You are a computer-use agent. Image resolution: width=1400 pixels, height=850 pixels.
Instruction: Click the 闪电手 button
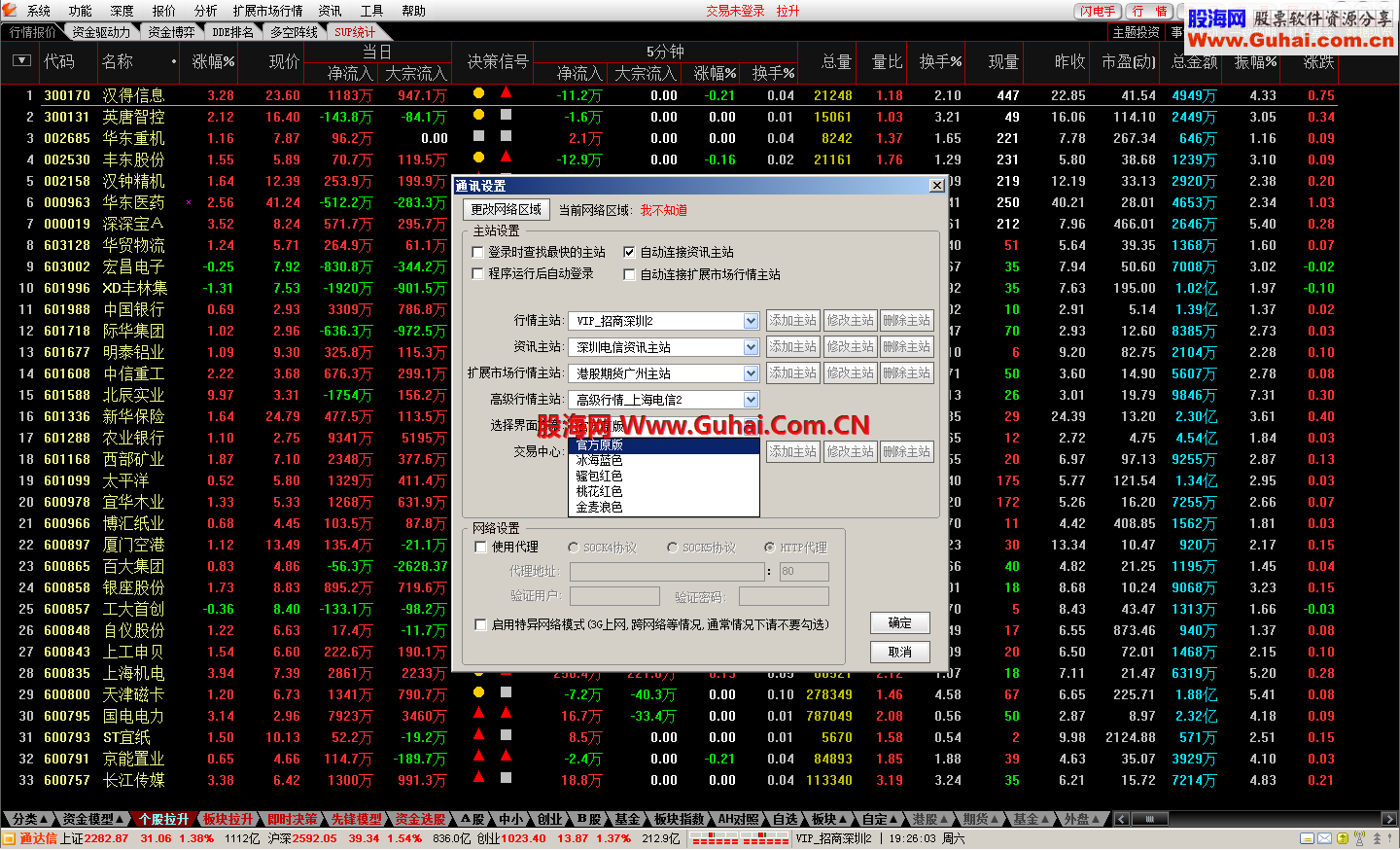[1097, 11]
